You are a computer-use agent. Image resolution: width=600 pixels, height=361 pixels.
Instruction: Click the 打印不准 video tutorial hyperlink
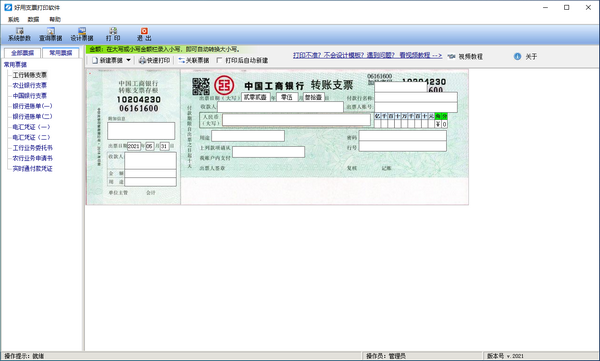coord(367,56)
